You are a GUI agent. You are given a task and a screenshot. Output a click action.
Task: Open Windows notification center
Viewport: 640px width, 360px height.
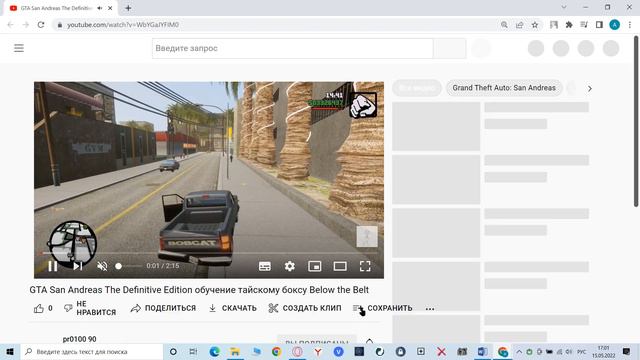(x=627, y=351)
